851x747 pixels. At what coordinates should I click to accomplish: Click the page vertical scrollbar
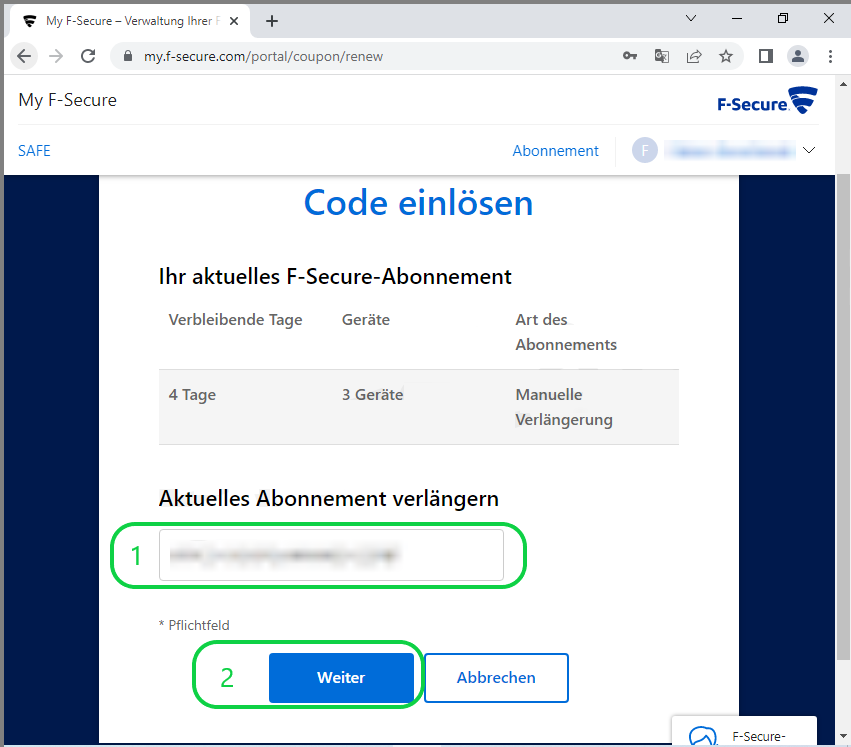pos(843,417)
